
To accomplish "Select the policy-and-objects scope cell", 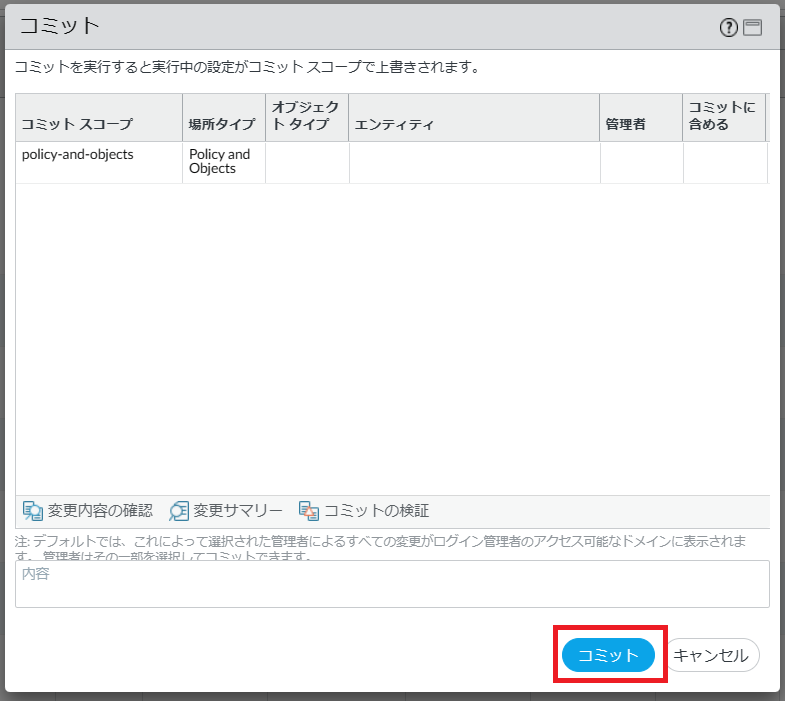I will (x=99, y=162).
